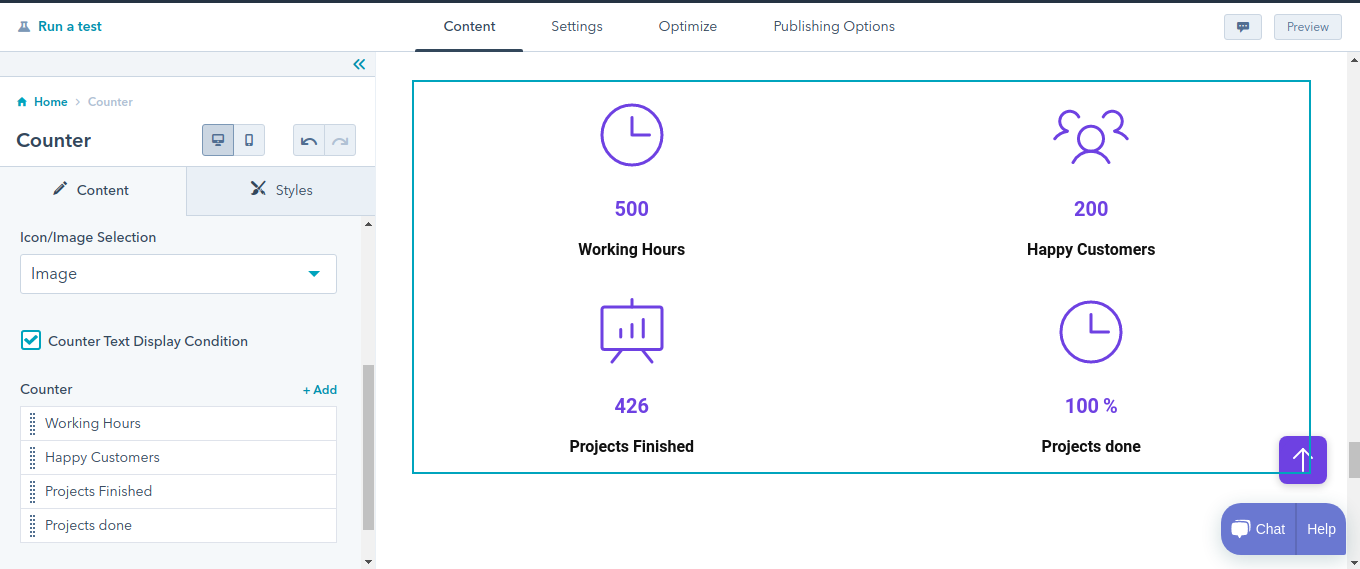Click the purple scroll-to-top arrow button
This screenshot has height=569, width=1360.
[1302, 459]
